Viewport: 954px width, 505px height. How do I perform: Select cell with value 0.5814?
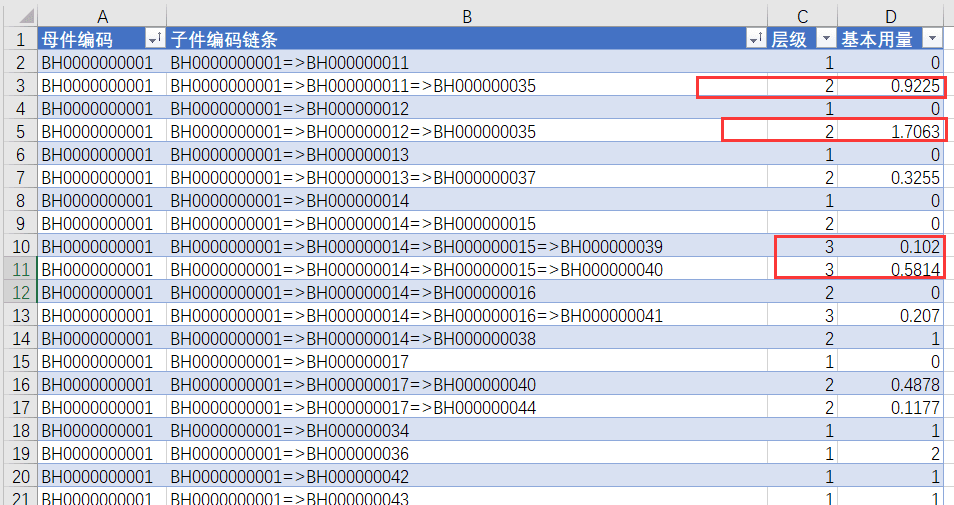pyautogui.click(x=891, y=270)
